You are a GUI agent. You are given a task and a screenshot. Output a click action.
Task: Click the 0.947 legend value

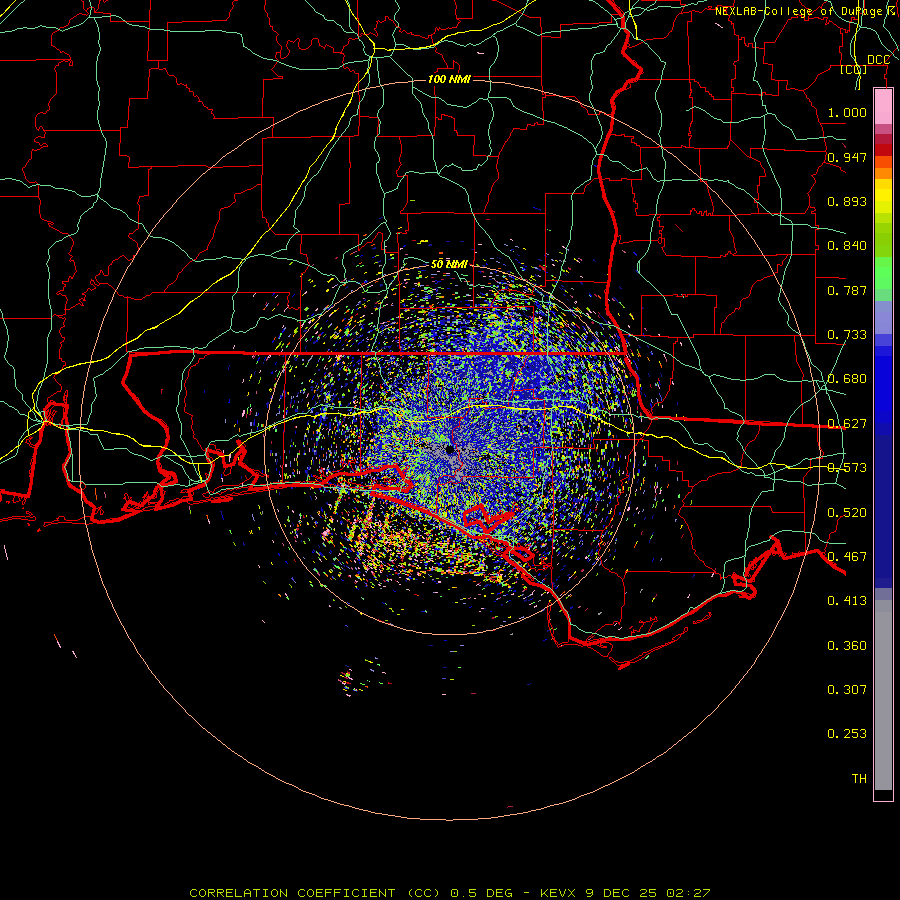[x=847, y=157]
